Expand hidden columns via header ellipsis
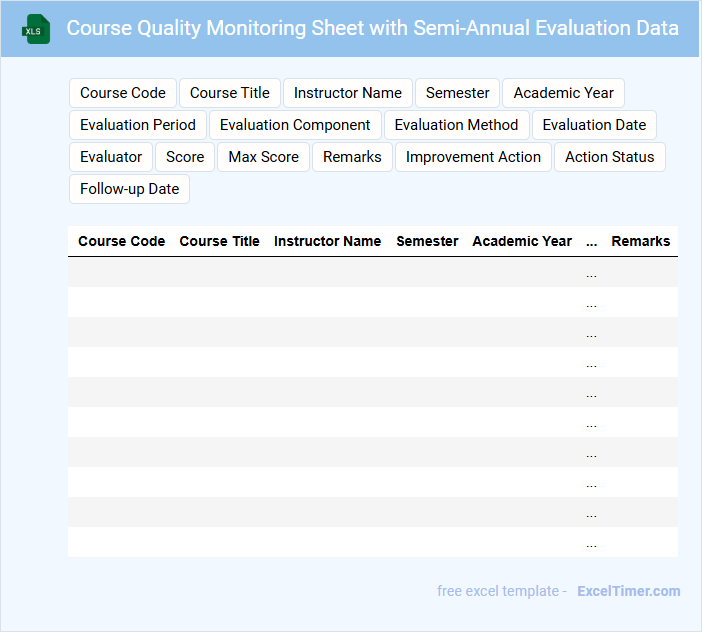 click(592, 242)
